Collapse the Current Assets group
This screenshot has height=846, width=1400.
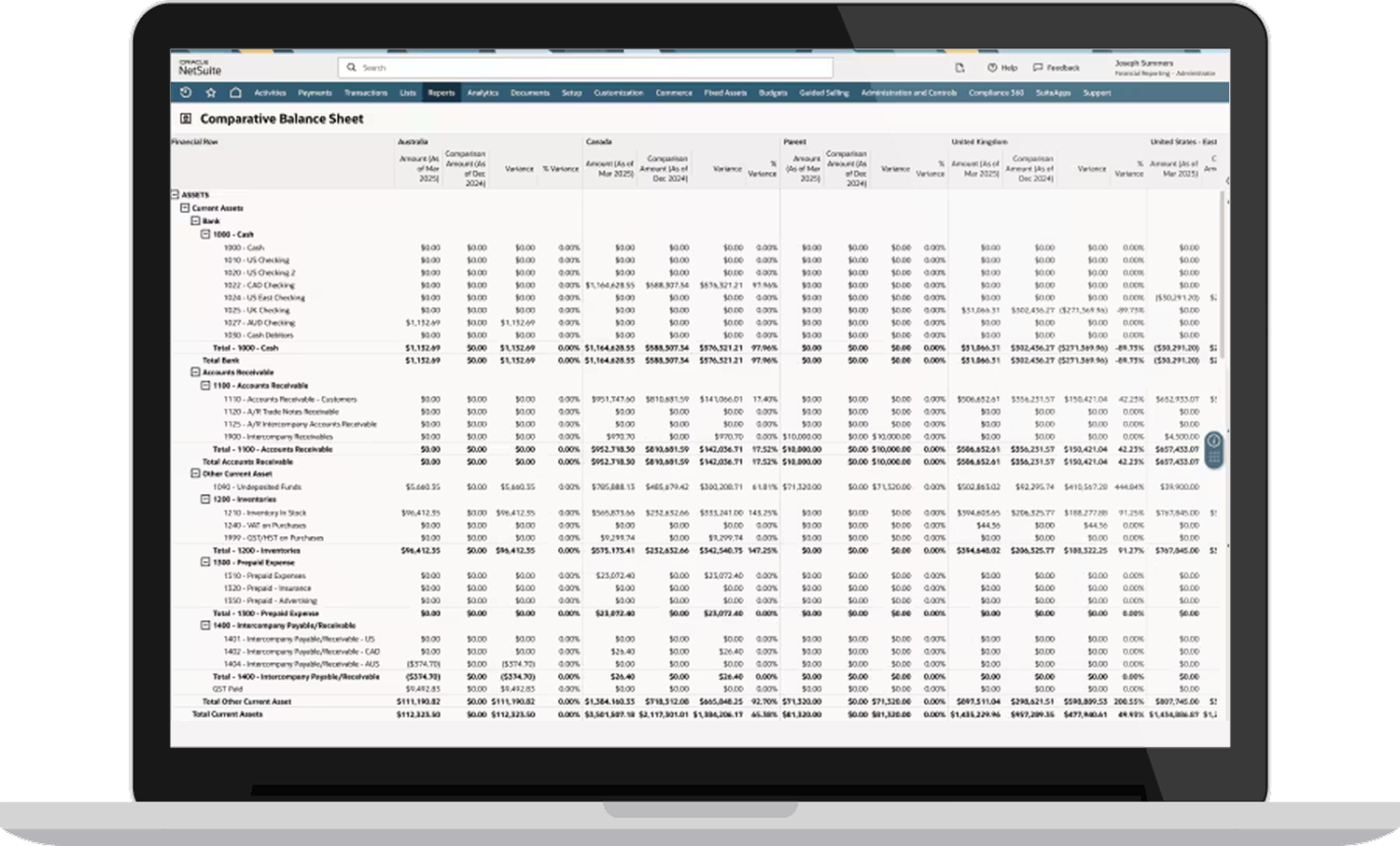(x=185, y=208)
